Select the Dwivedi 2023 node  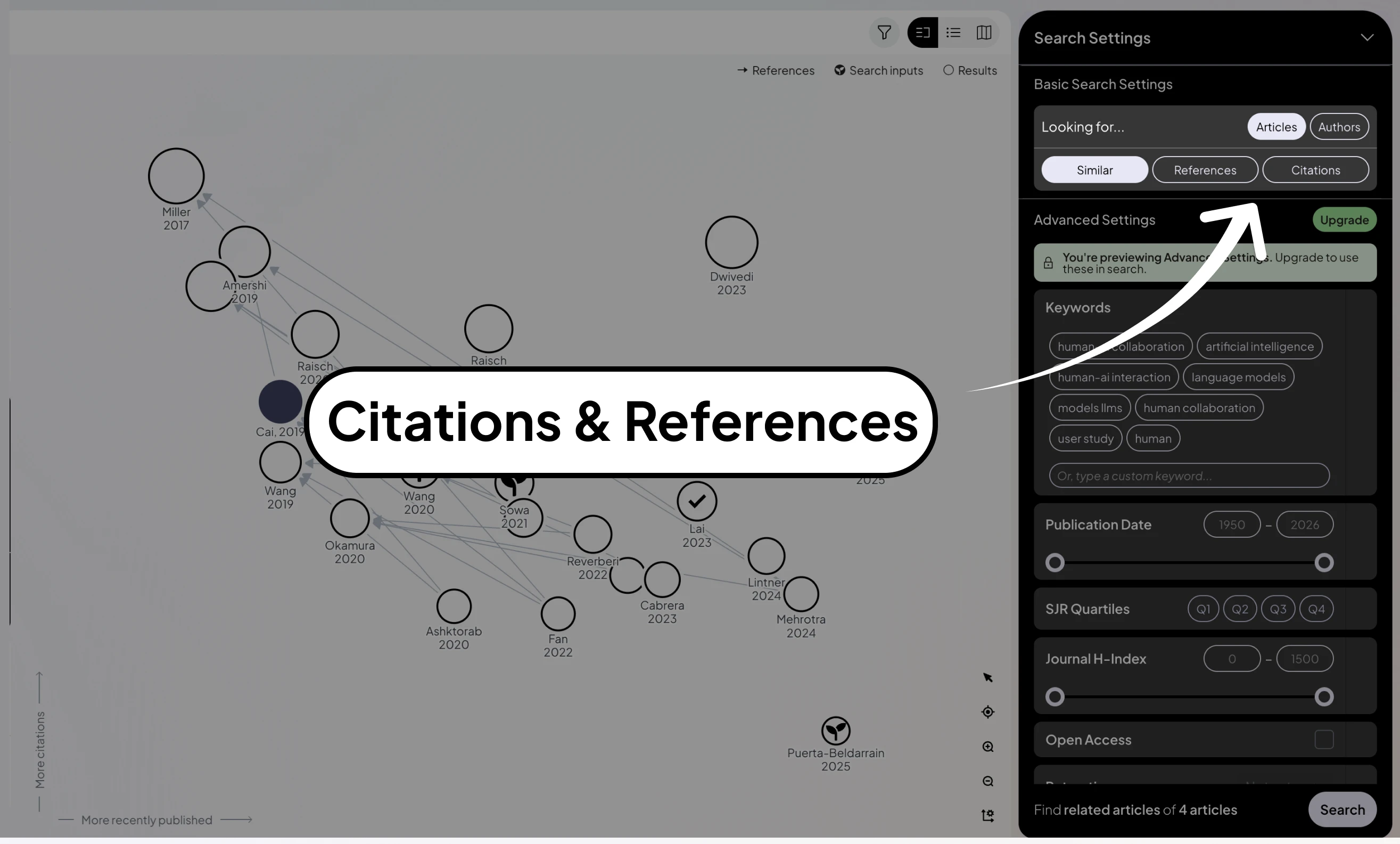(x=732, y=243)
